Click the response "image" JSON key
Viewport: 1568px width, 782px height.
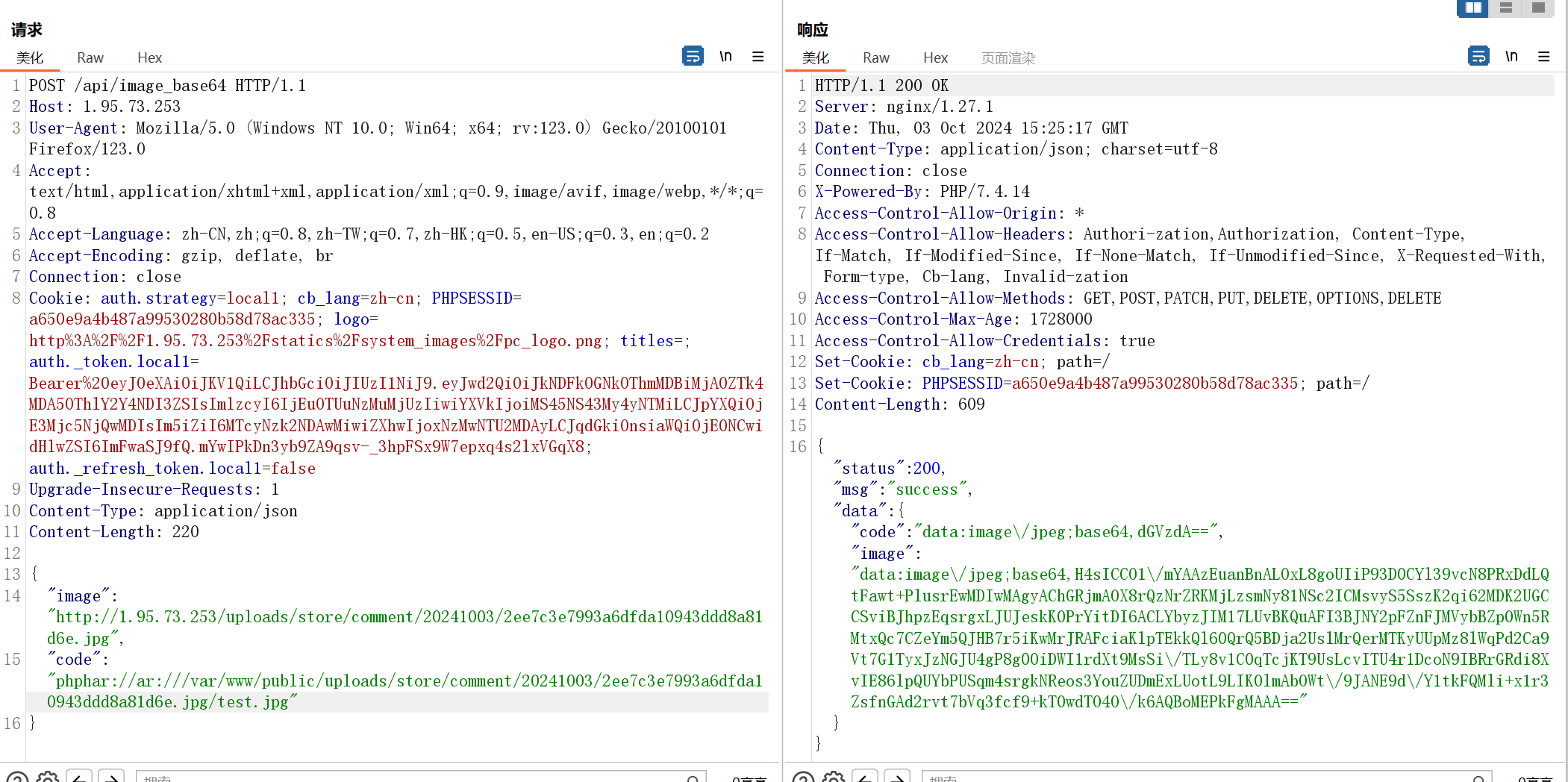(x=882, y=553)
